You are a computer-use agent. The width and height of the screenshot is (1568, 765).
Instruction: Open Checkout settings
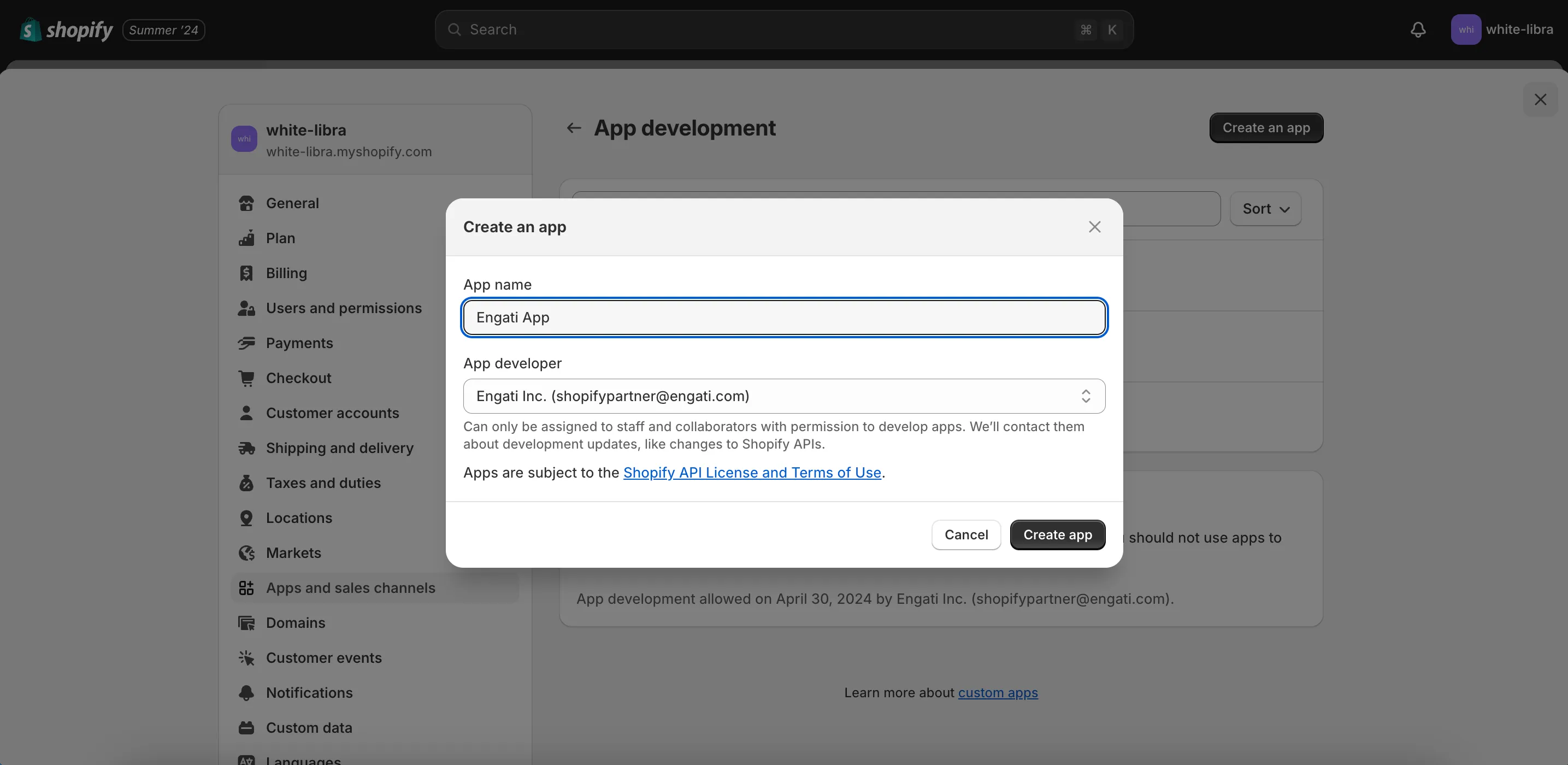[x=374, y=378]
